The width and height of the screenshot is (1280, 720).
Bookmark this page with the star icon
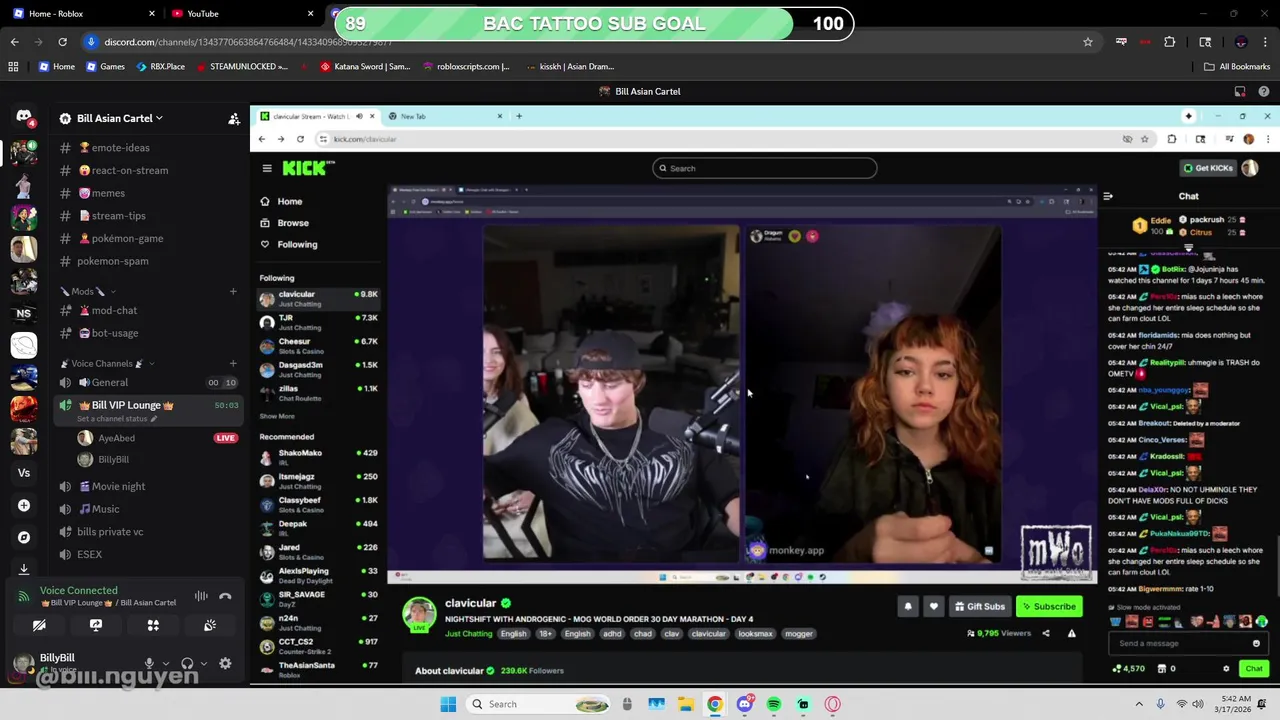[1088, 42]
